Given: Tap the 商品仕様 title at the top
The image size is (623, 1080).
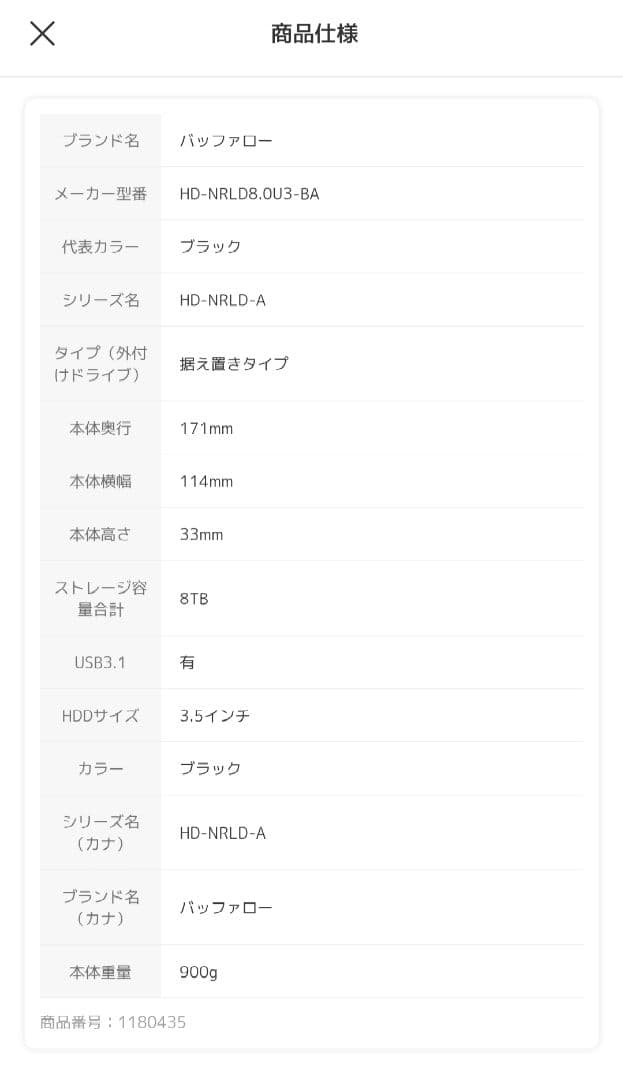Looking at the screenshot, I should click(x=311, y=33).
